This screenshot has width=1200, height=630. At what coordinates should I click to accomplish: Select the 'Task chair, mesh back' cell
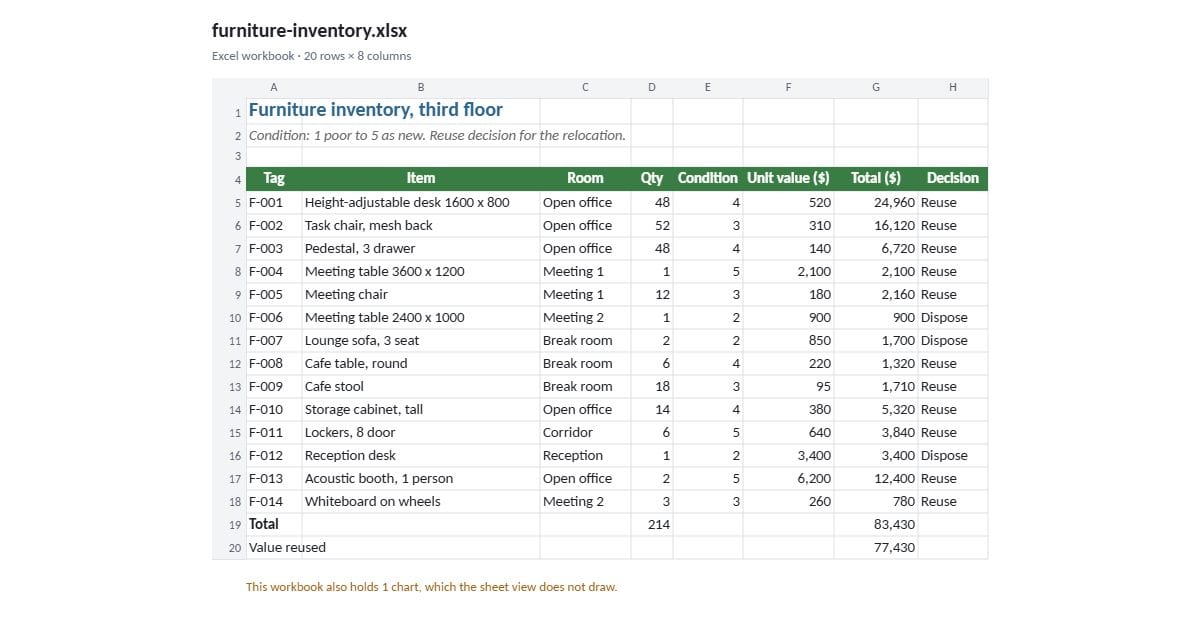[421, 225]
